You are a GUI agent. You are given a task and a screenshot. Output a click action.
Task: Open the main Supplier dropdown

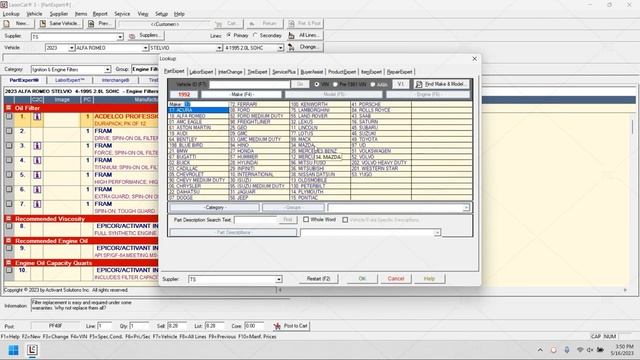click(120, 37)
